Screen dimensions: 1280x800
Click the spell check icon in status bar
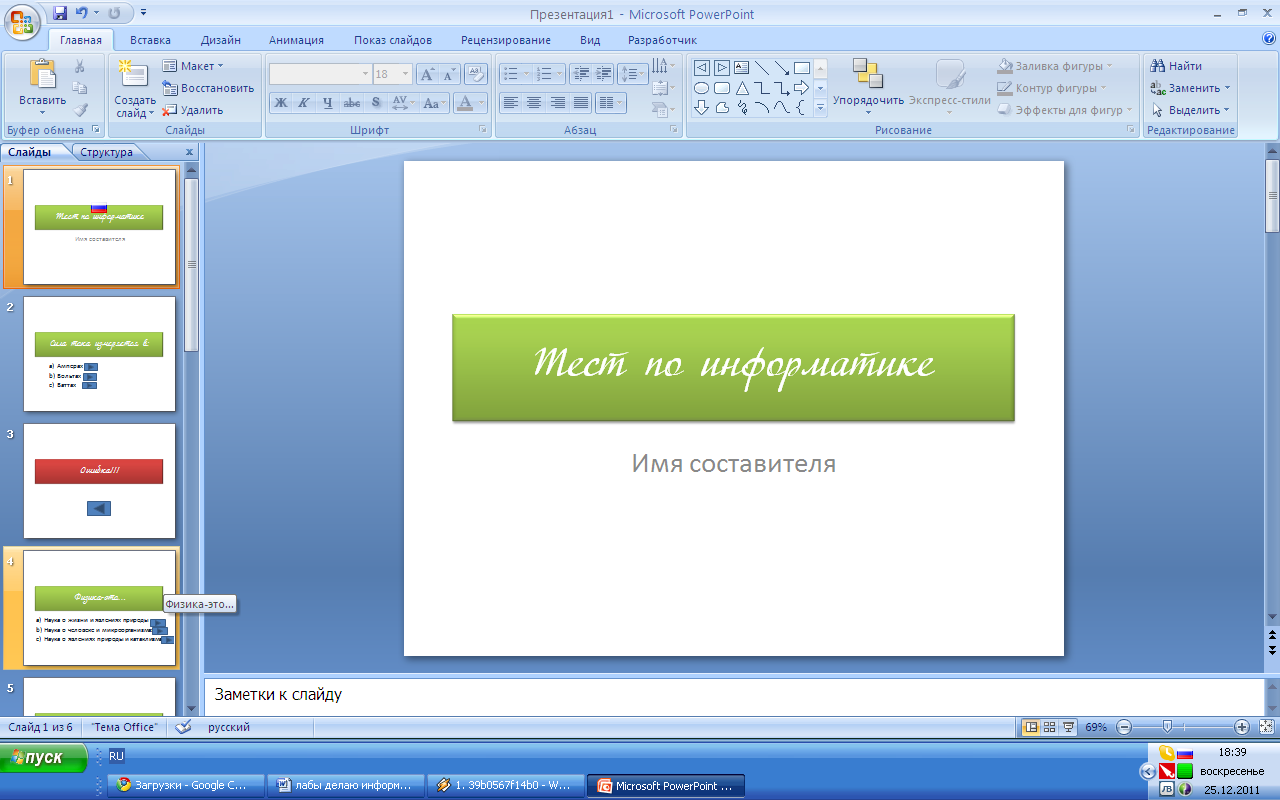[x=183, y=727]
